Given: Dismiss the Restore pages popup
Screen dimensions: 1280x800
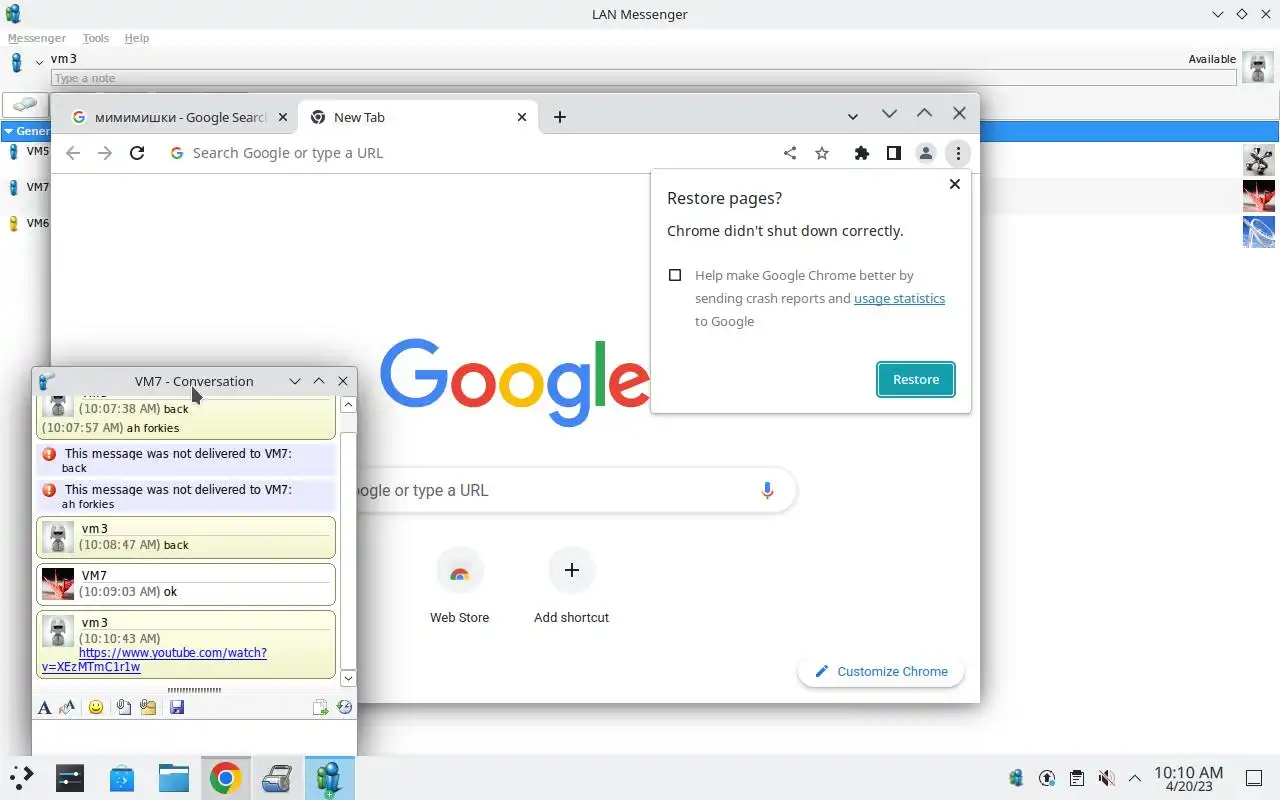Looking at the screenshot, I should (955, 184).
